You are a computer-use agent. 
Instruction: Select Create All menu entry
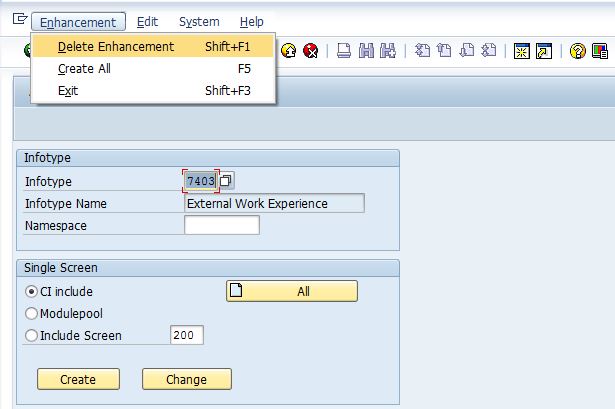(84, 68)
